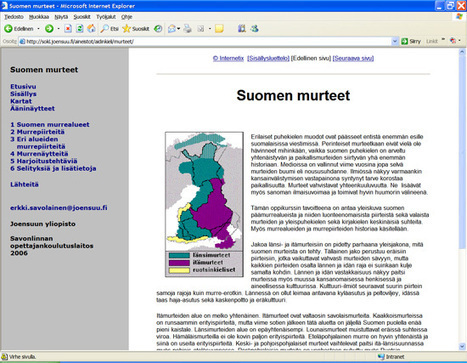This screenshot has width=467, height=363.
Task: Open chapter 2 Murrepiirteitä
Action: (x=37, y=132)
